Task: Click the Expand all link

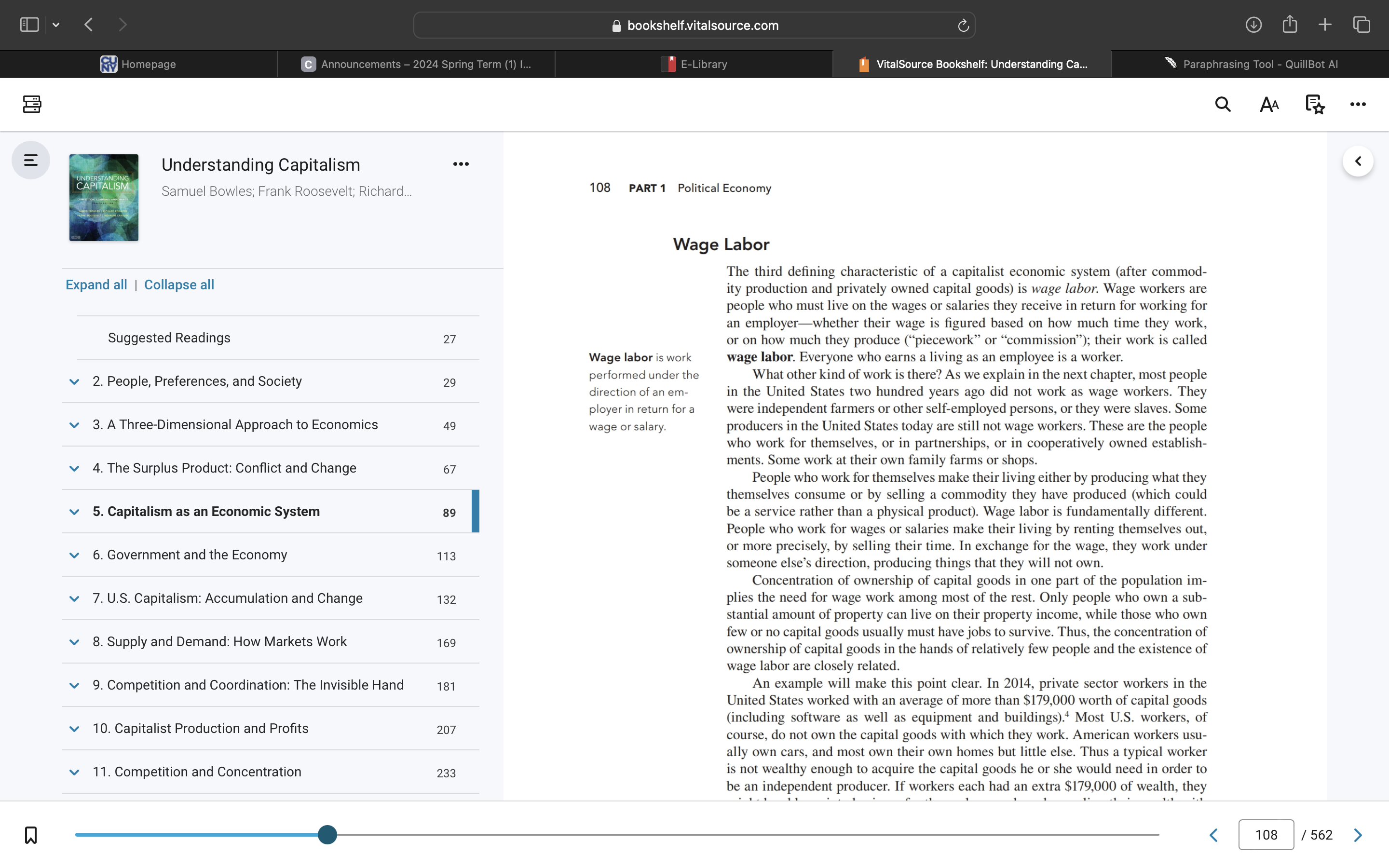Action: (96, 284)
